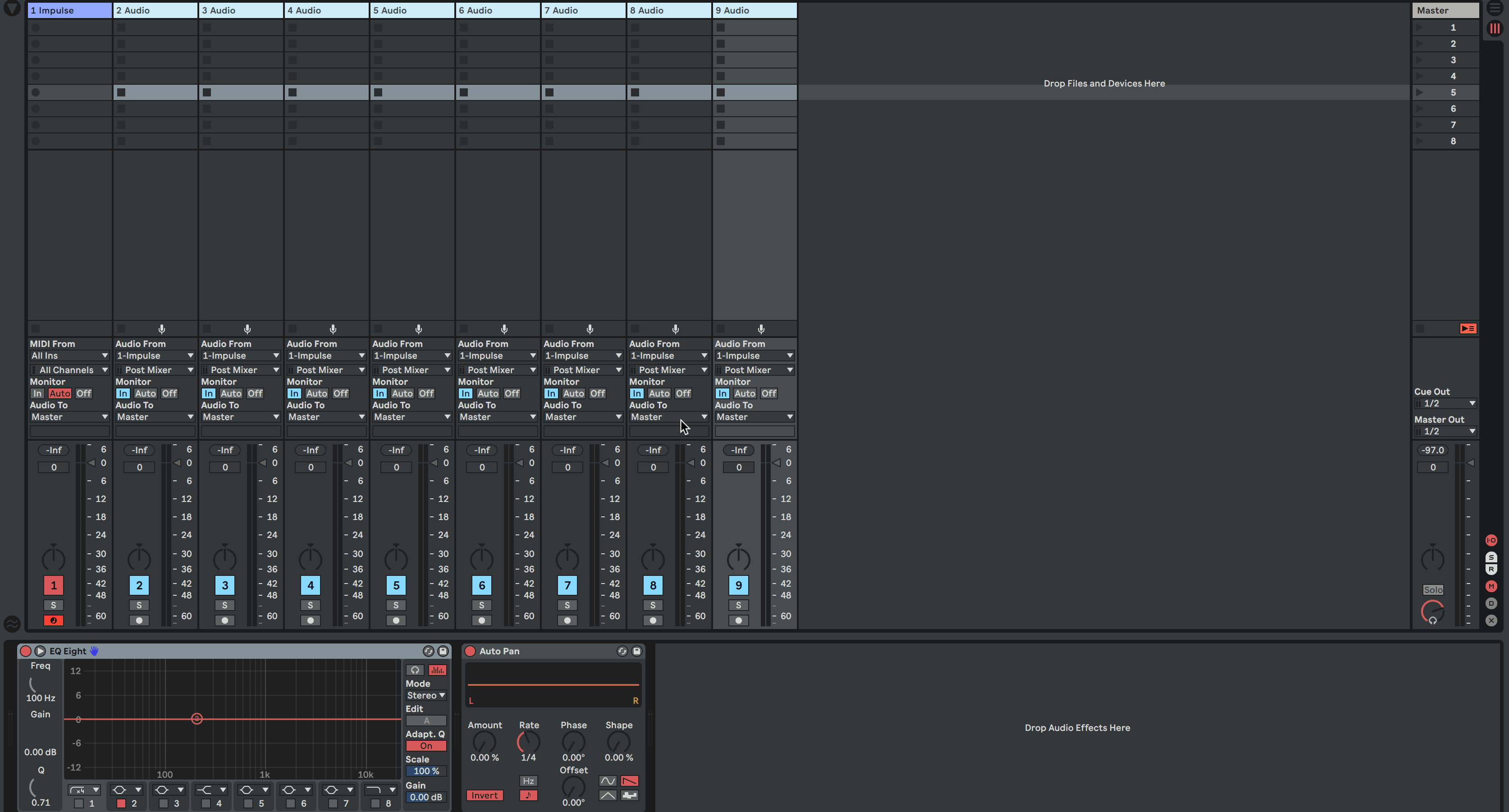Save Auto Pan preset disk icon
Screen dimensions: 1509x812
pyautogui.click(x=637, y=651)
